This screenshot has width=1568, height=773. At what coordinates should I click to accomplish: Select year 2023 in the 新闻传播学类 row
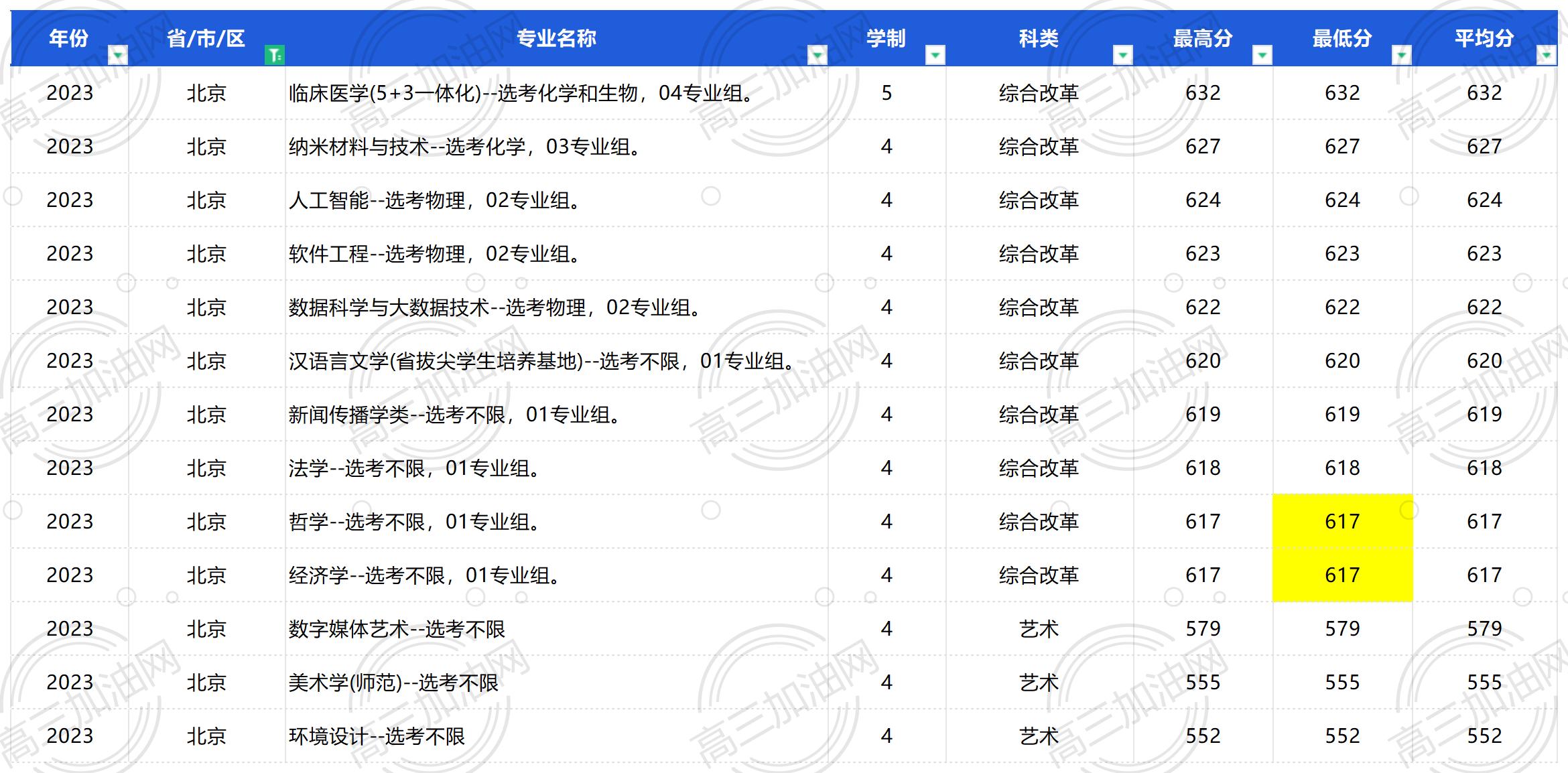point(70,415)
